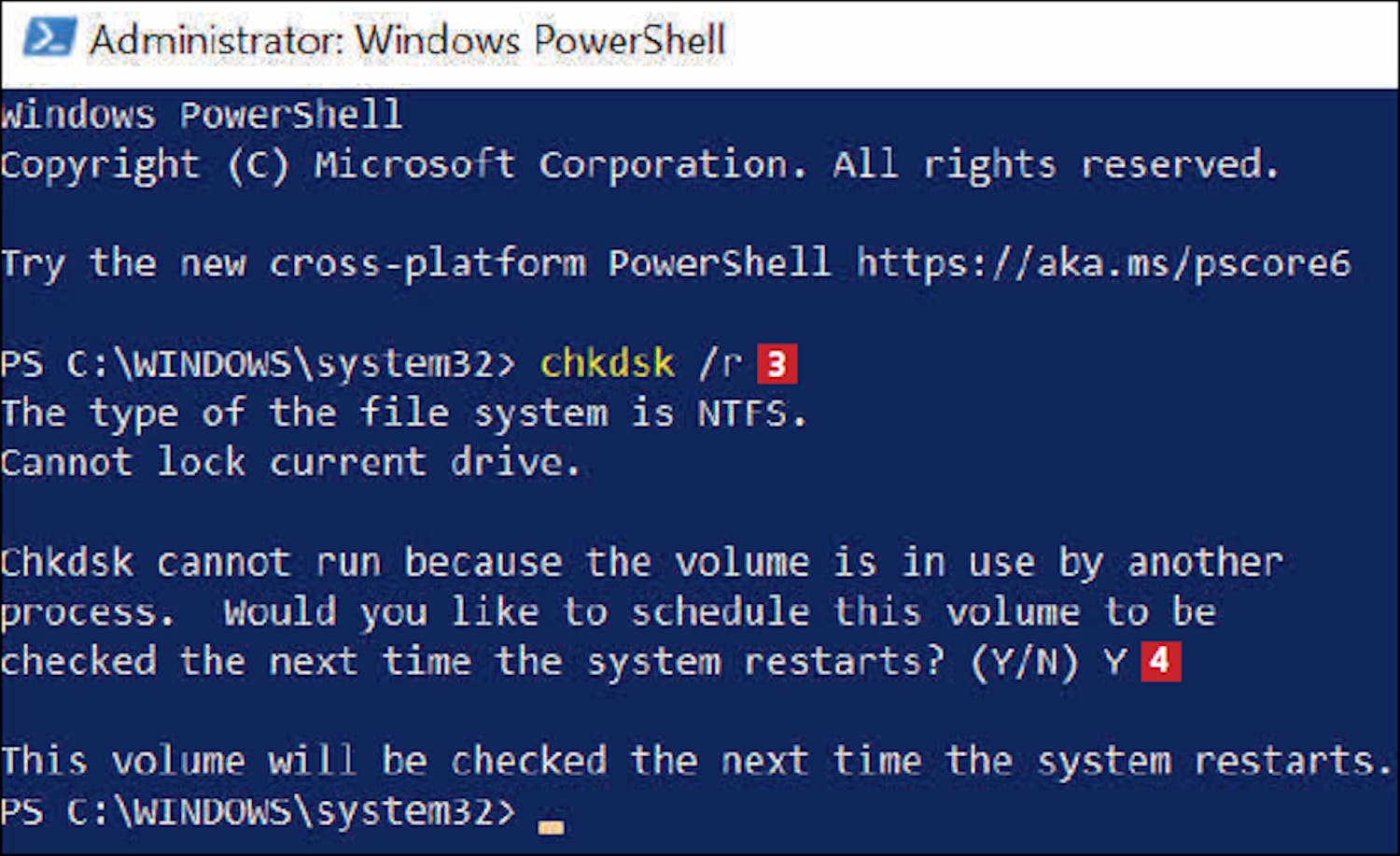1400x856 pixels.
Task: Click the /r parameter after chkdsk
Action: 720,363
